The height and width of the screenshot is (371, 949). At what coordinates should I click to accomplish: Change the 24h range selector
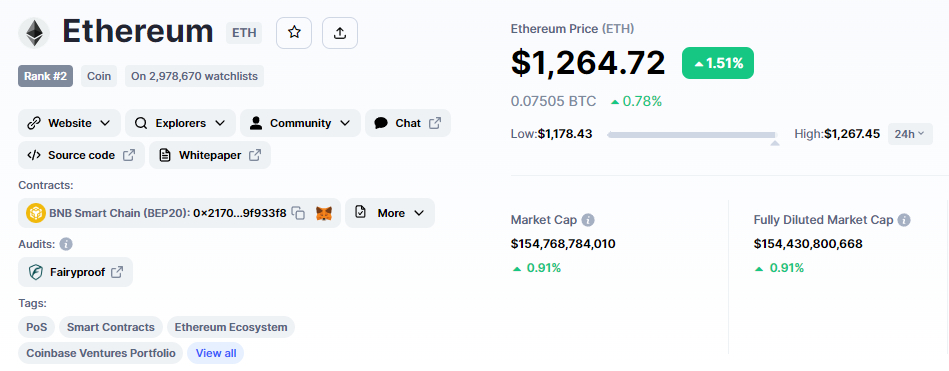tap(910, 134)
